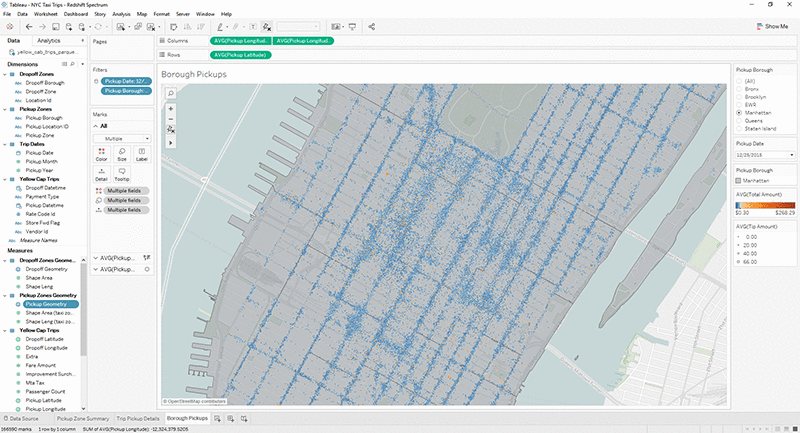Click the AVG(Total Amount) color legend gradient
The image size is (800, 433).
[765, 205]
